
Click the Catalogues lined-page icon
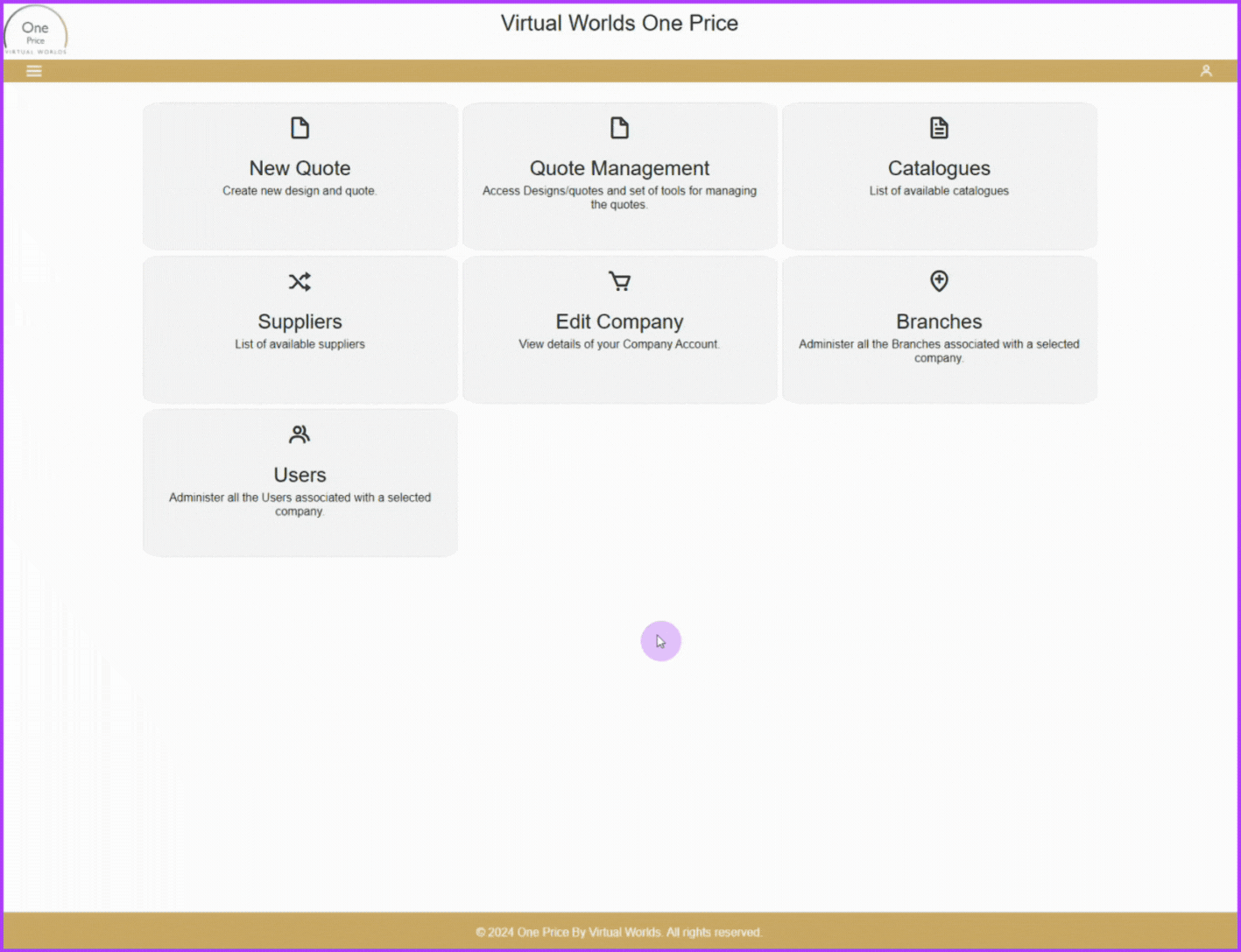point(939,129)
